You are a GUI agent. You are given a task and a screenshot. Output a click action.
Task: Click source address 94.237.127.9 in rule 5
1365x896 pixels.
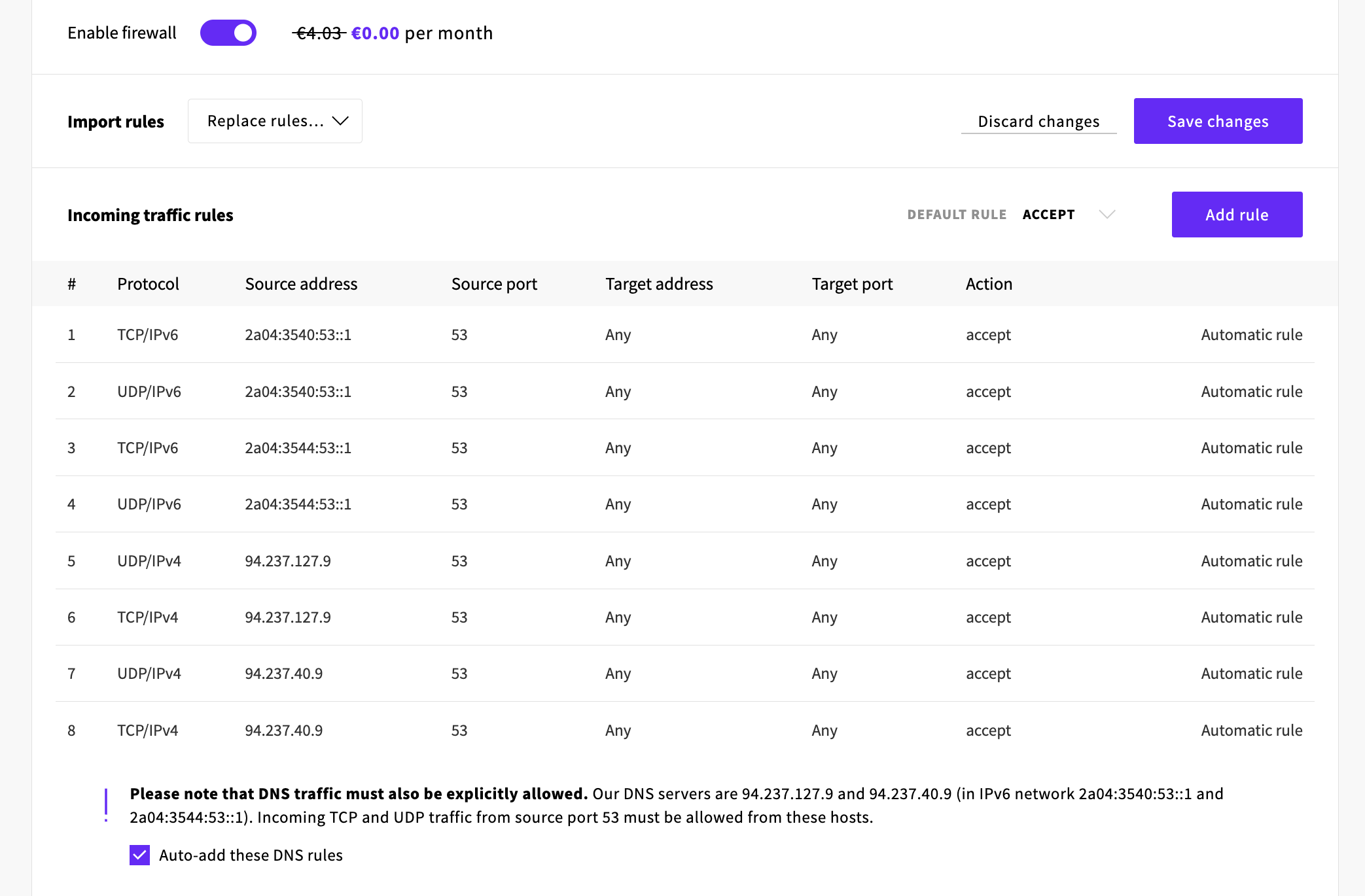point(288,561)
